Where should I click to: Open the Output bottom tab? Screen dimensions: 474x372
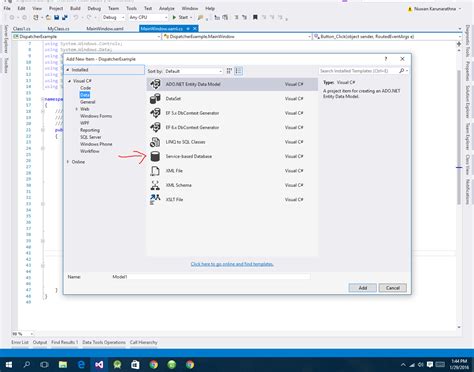(x=40, y=342)
